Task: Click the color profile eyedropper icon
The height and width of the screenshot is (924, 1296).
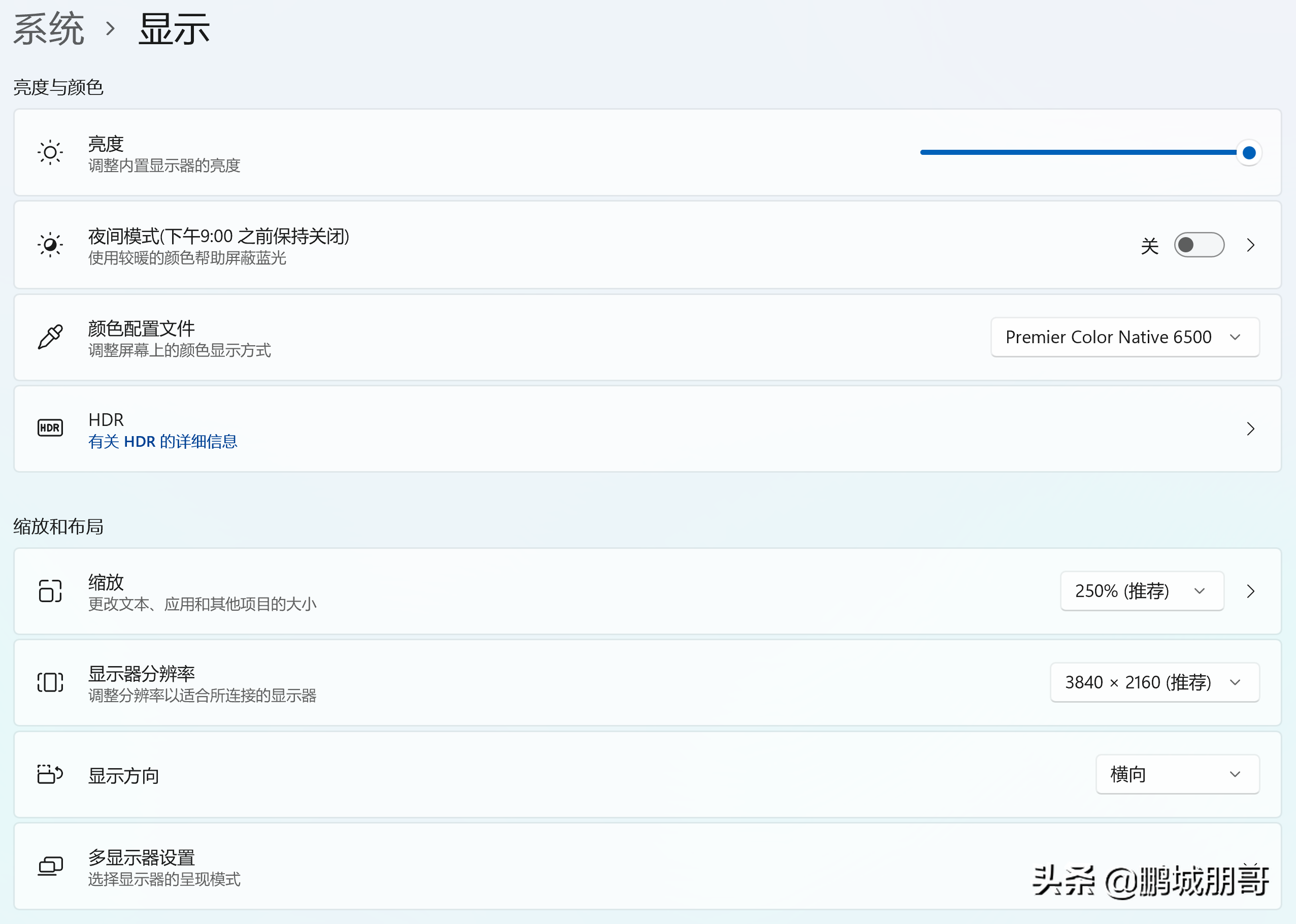Action: [x=50, y=337]
